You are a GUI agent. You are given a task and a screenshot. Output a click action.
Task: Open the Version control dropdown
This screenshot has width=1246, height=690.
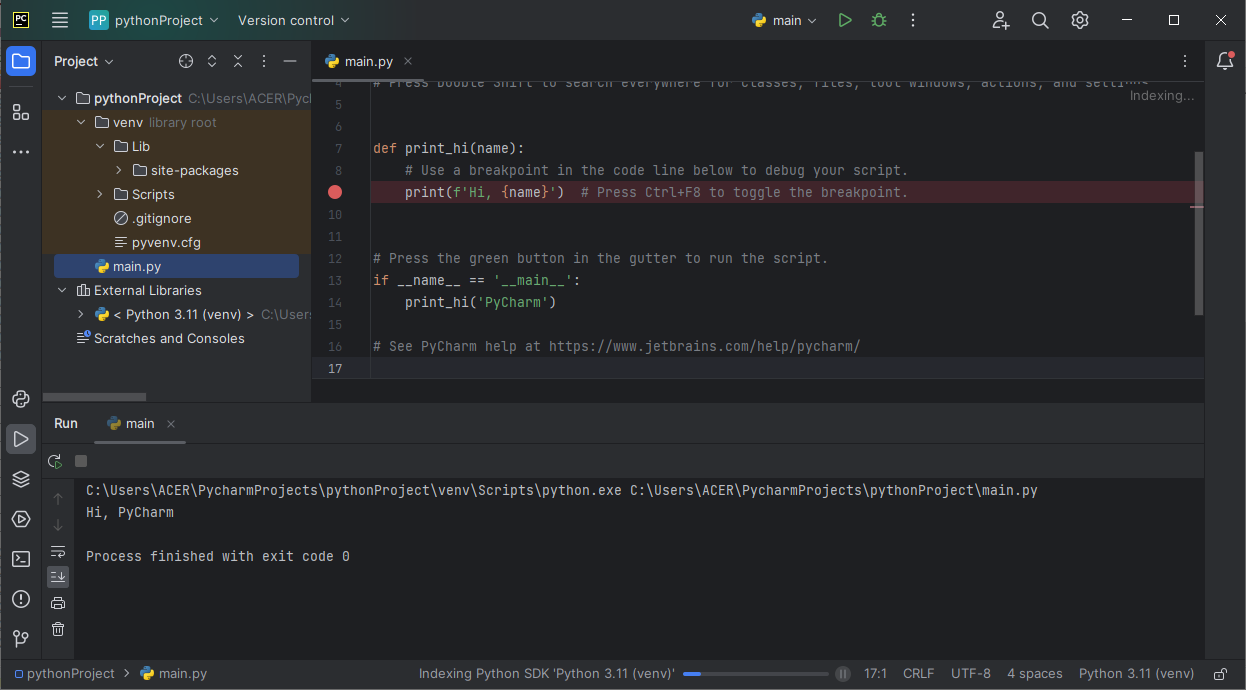point(294,20)
